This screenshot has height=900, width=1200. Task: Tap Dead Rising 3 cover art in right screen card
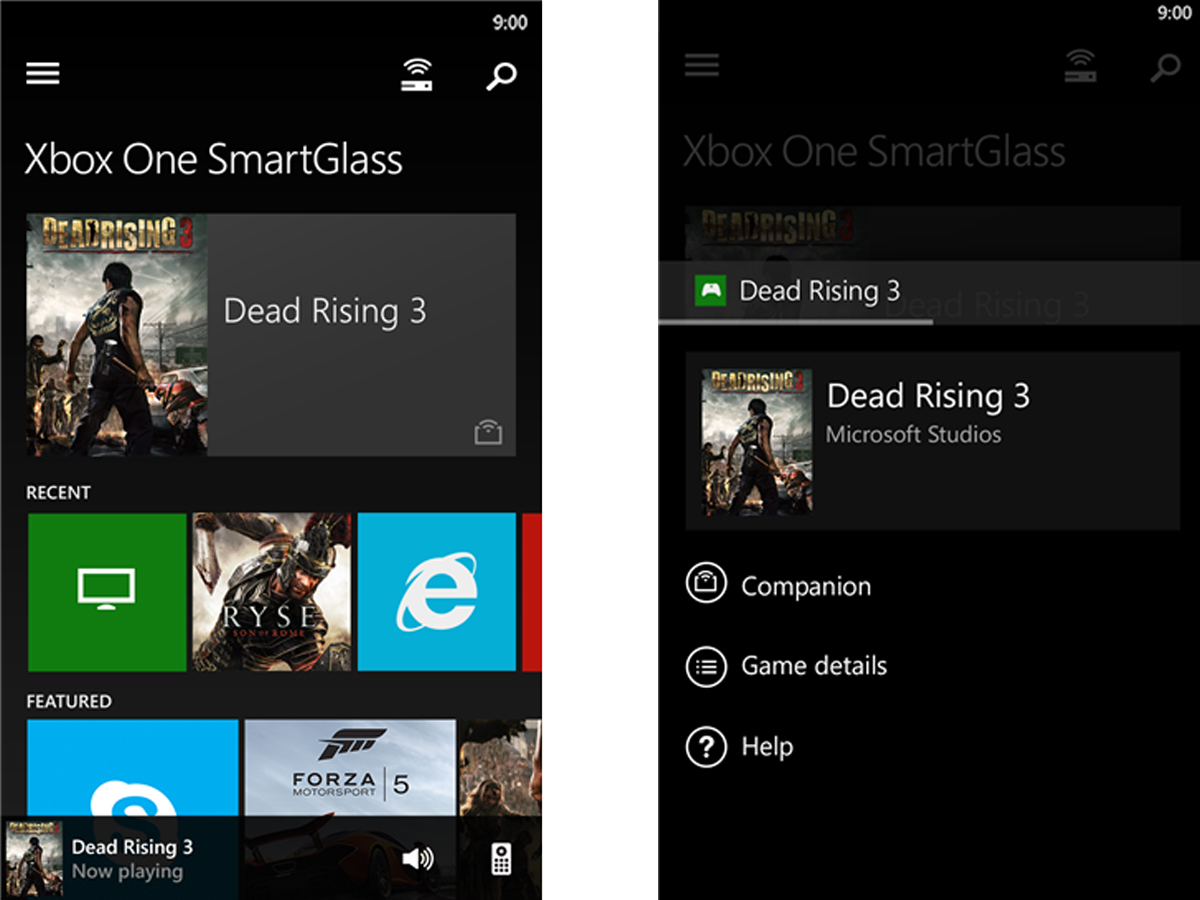pos(757,442)
